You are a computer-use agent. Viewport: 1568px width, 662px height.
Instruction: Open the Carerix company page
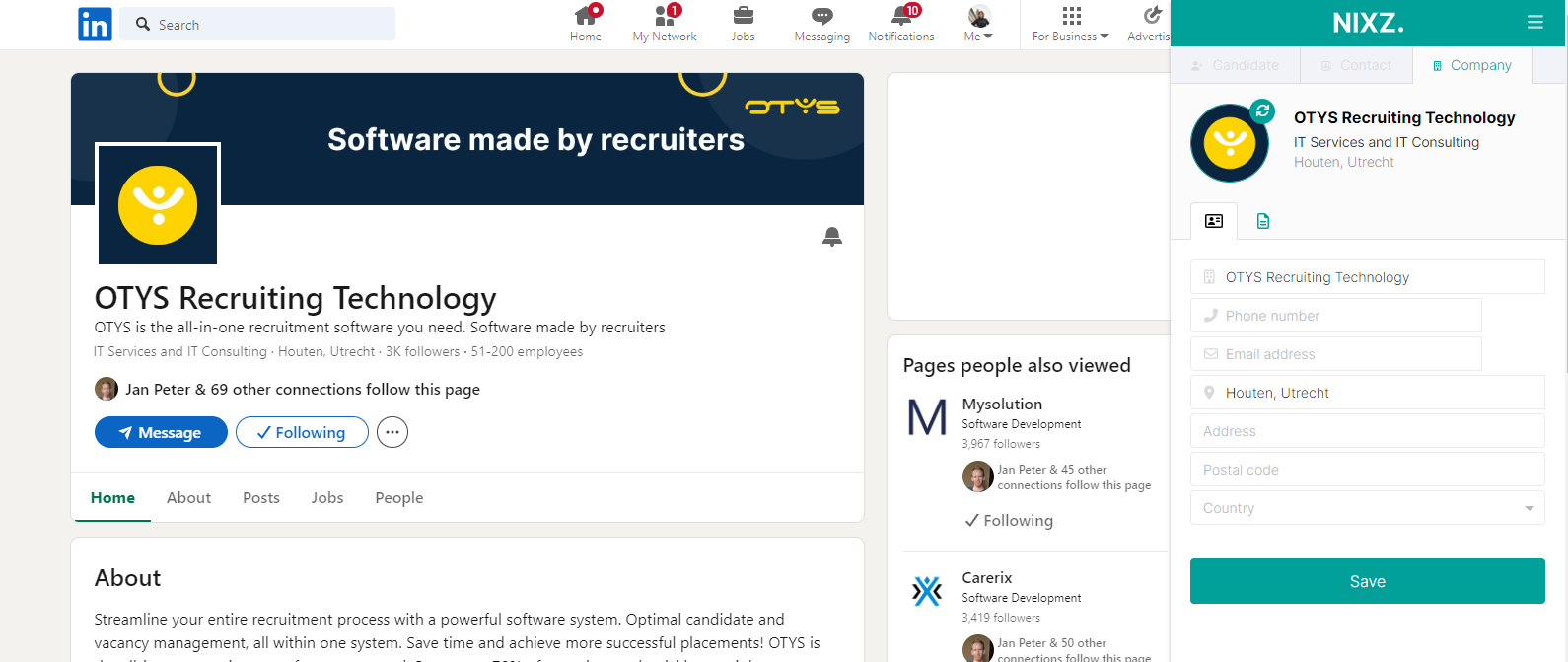987,577
